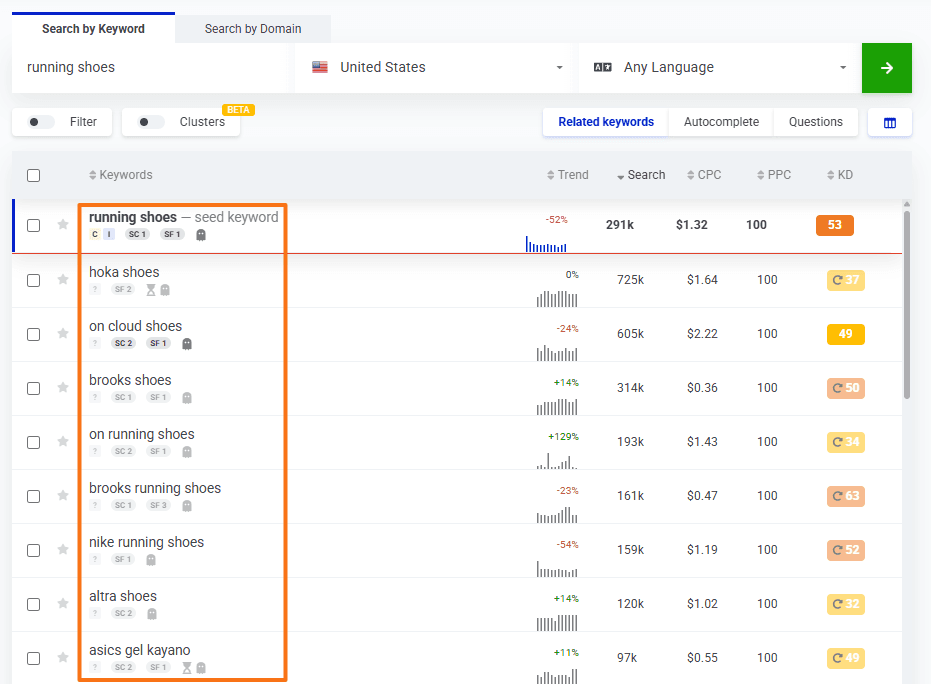Switch to Search by Domain tab

(253, 28)
